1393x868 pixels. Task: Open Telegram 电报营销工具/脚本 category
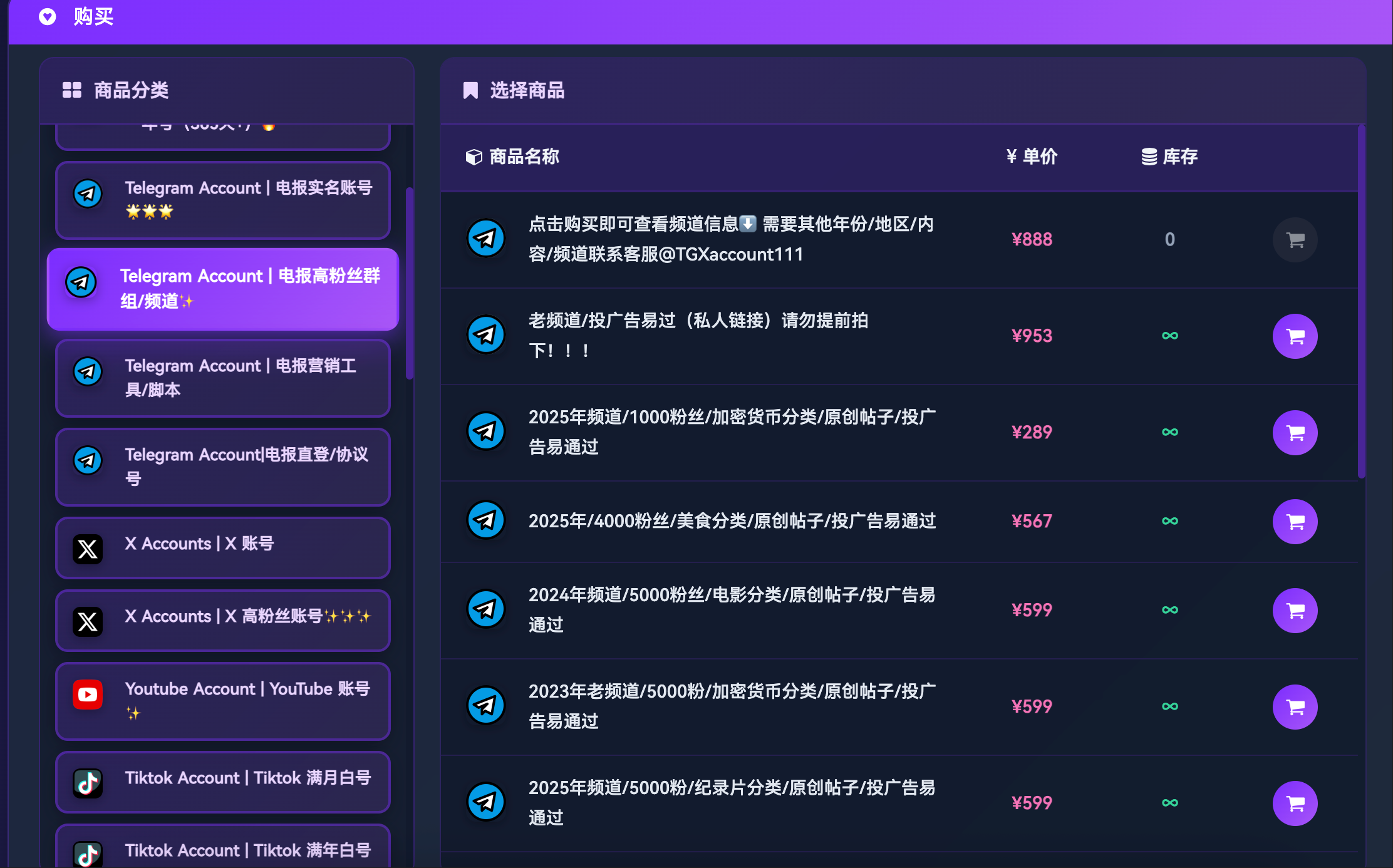pyautogui.click(x=223, y=378)
